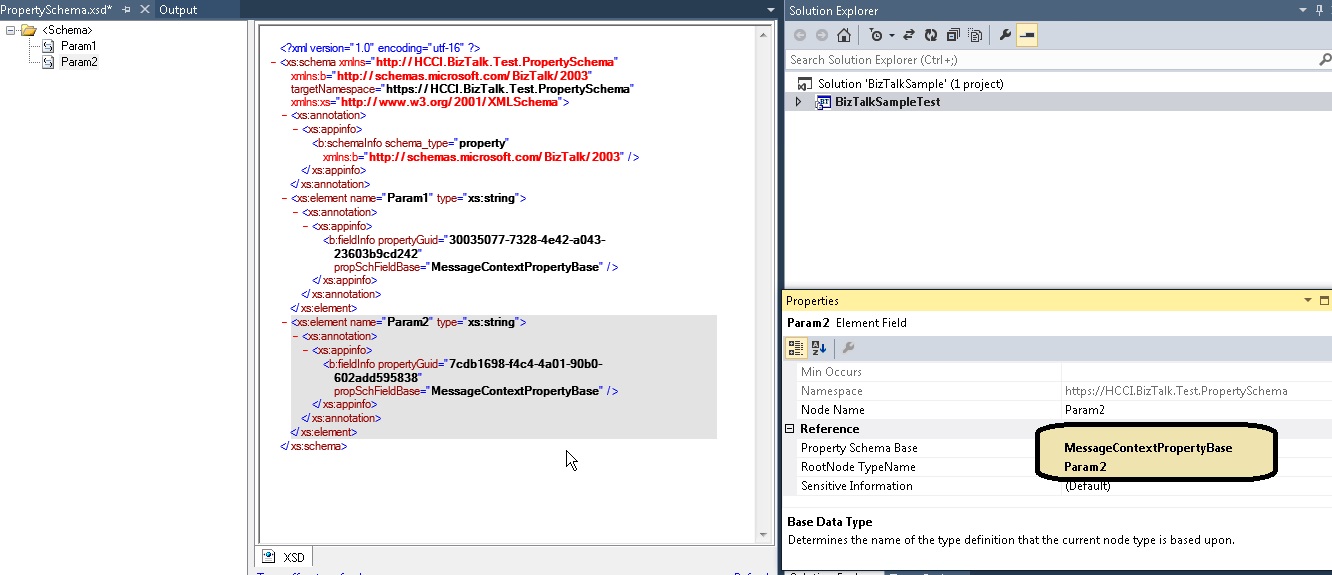Image resolution: width=1332 pixels, height=575 pixels.
Task: Click the Show All Files icon
Action: tap(975, 35)
